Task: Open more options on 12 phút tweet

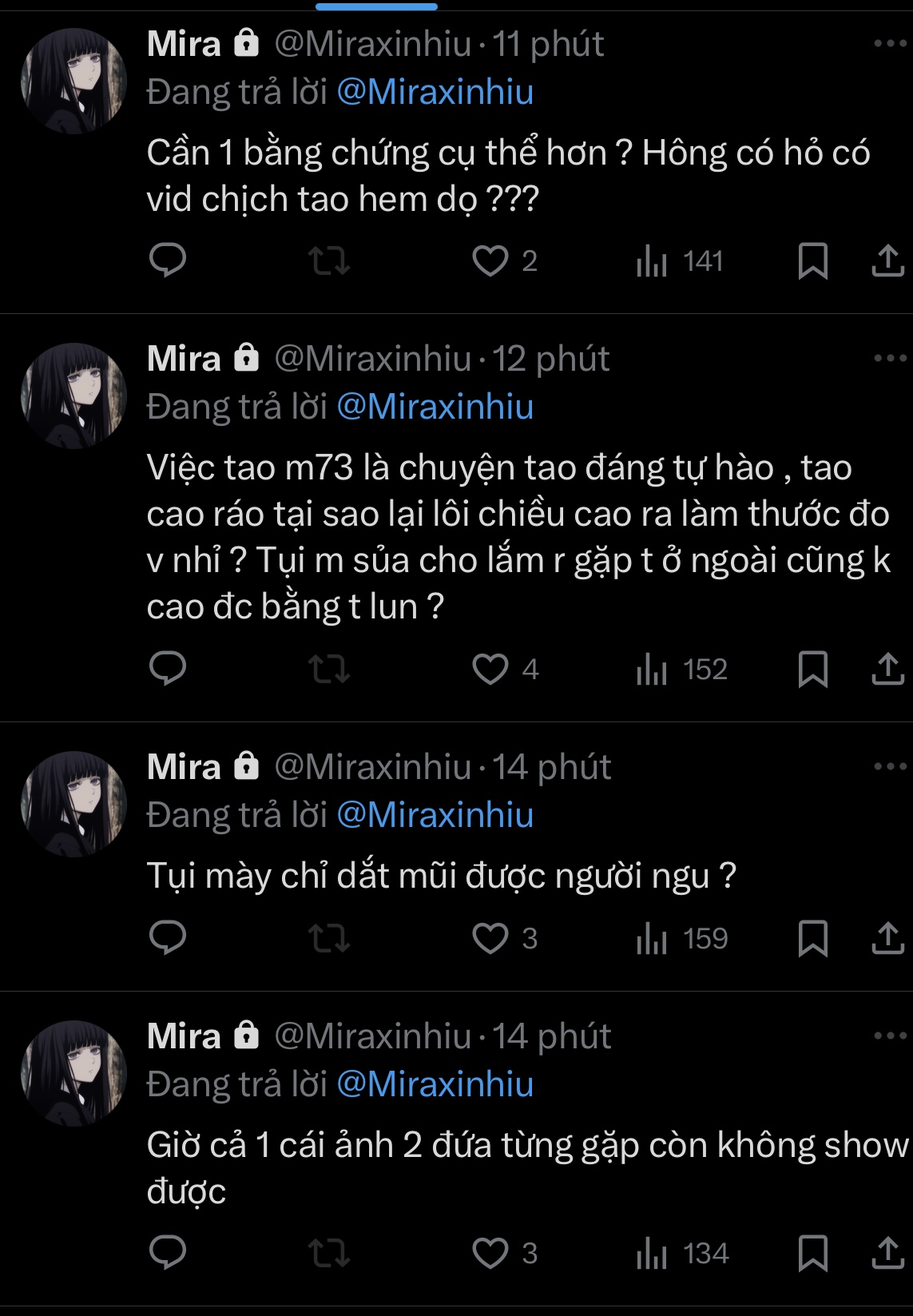Action: 890,358
